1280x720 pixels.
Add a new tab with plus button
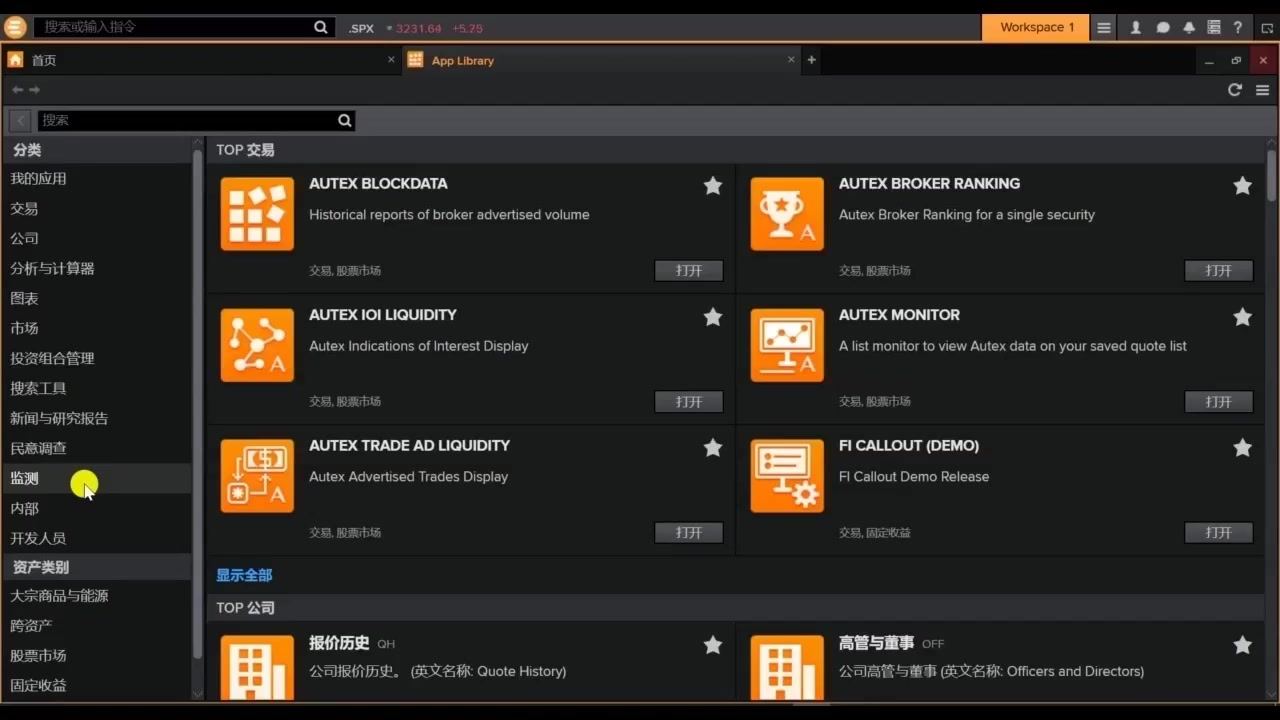[x=811, y=60]
